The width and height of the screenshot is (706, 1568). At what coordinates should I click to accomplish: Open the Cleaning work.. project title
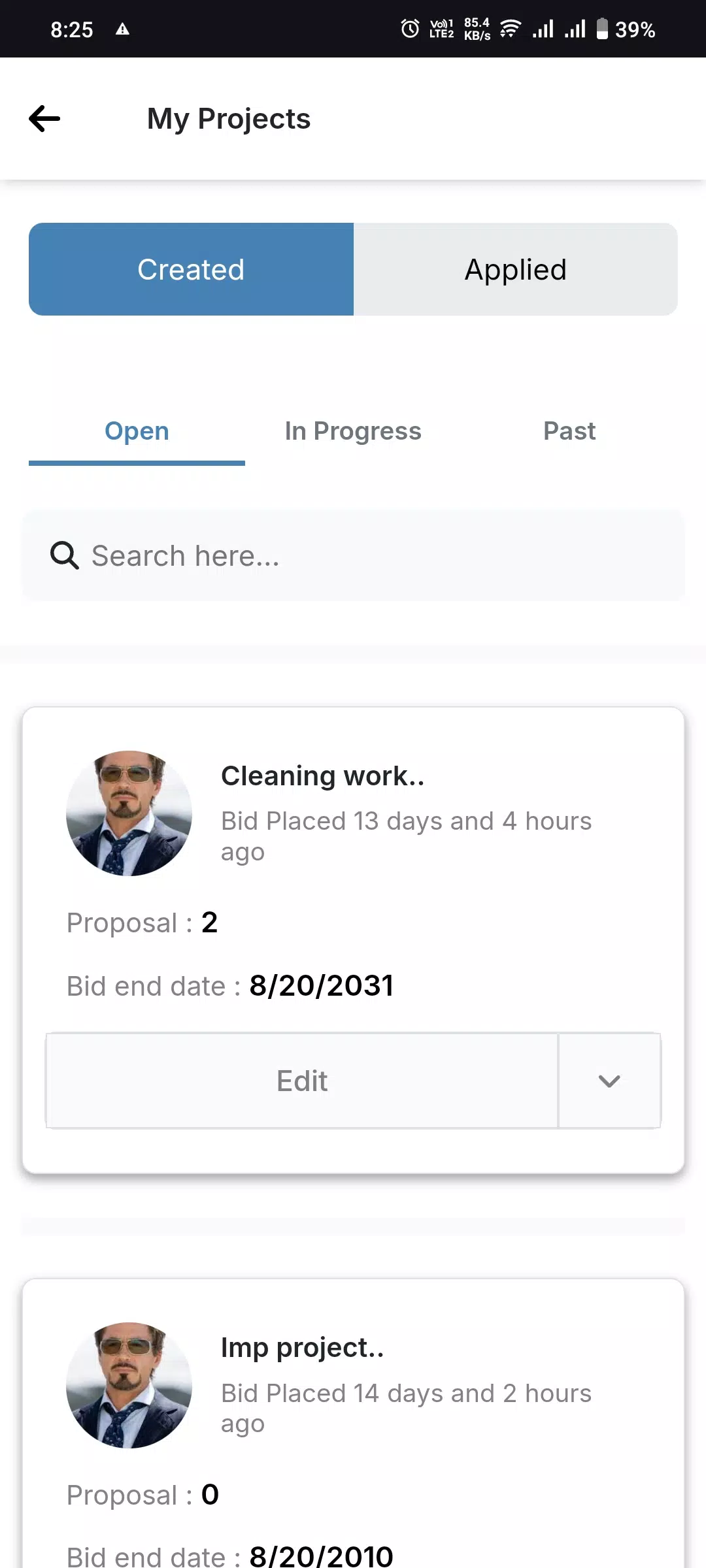coord(323,776)
